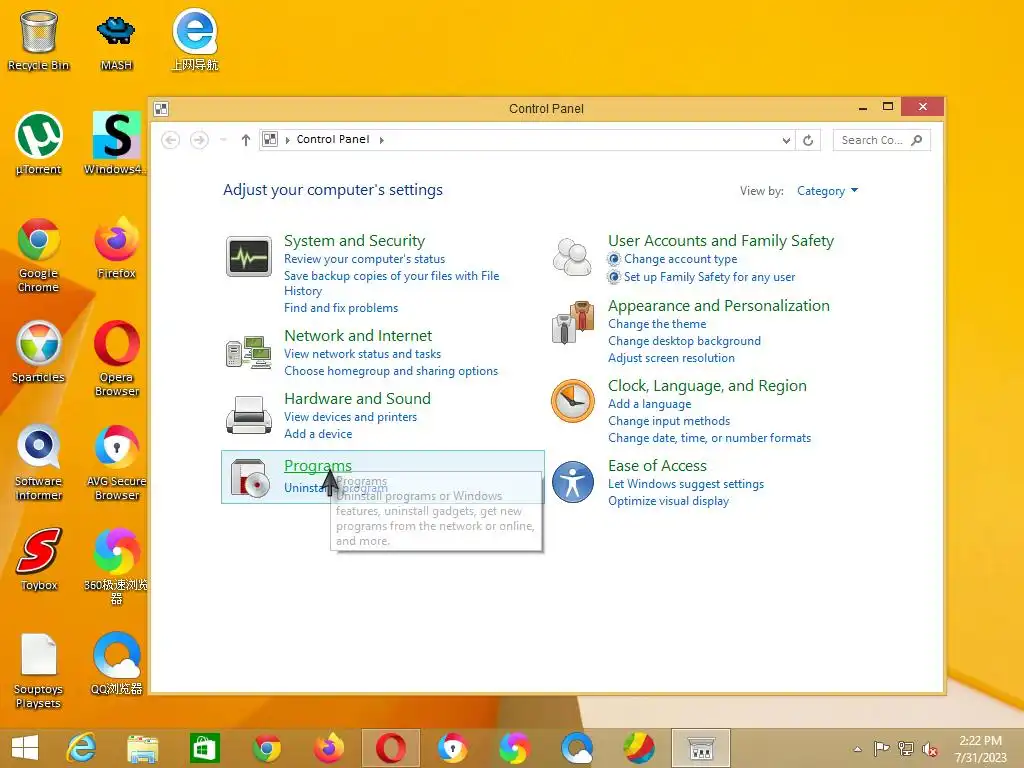Click the Clock, Language, and Region clock icon

coord(573,401)
